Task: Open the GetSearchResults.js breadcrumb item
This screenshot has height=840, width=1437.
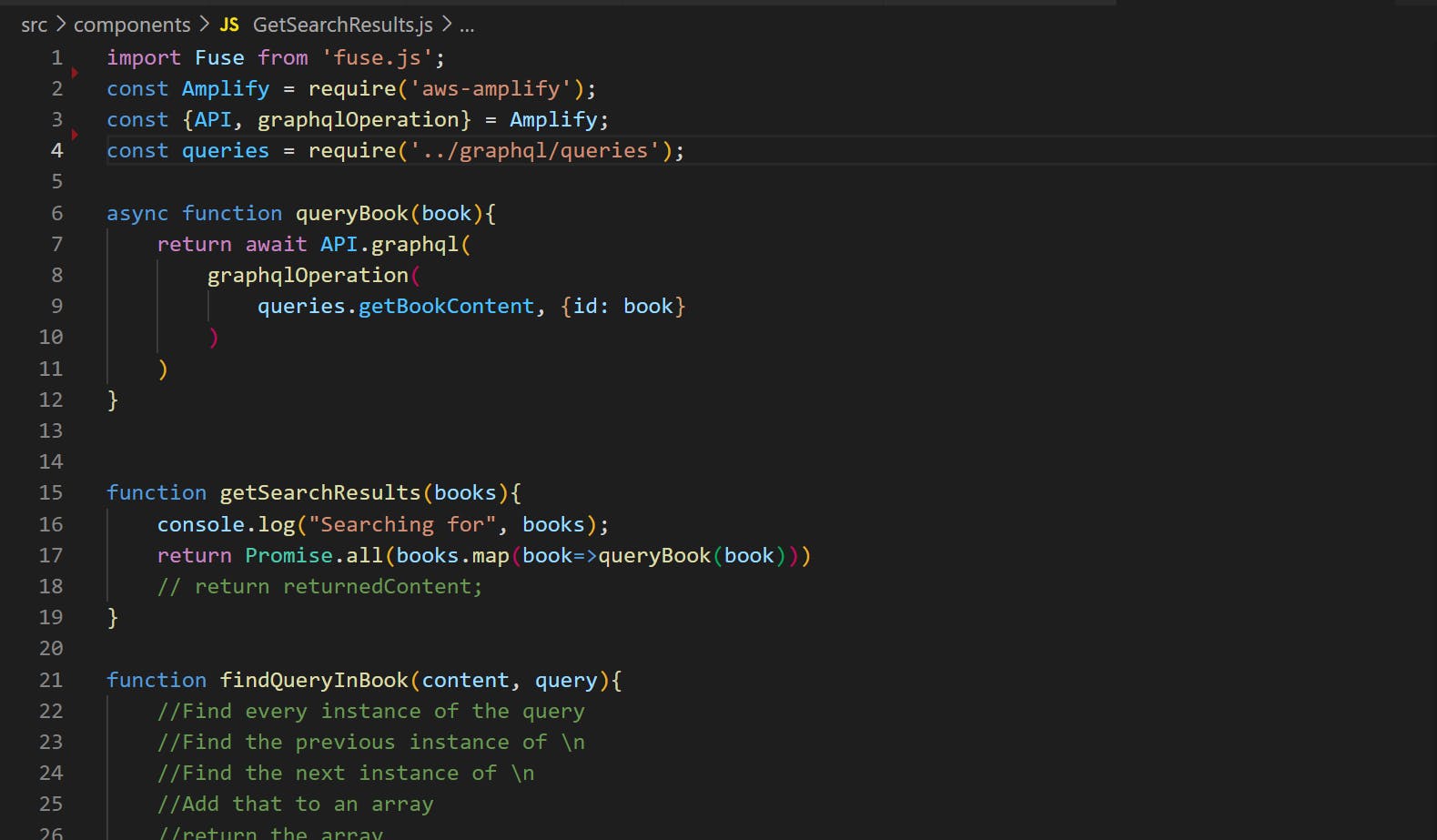Action: 342,25
